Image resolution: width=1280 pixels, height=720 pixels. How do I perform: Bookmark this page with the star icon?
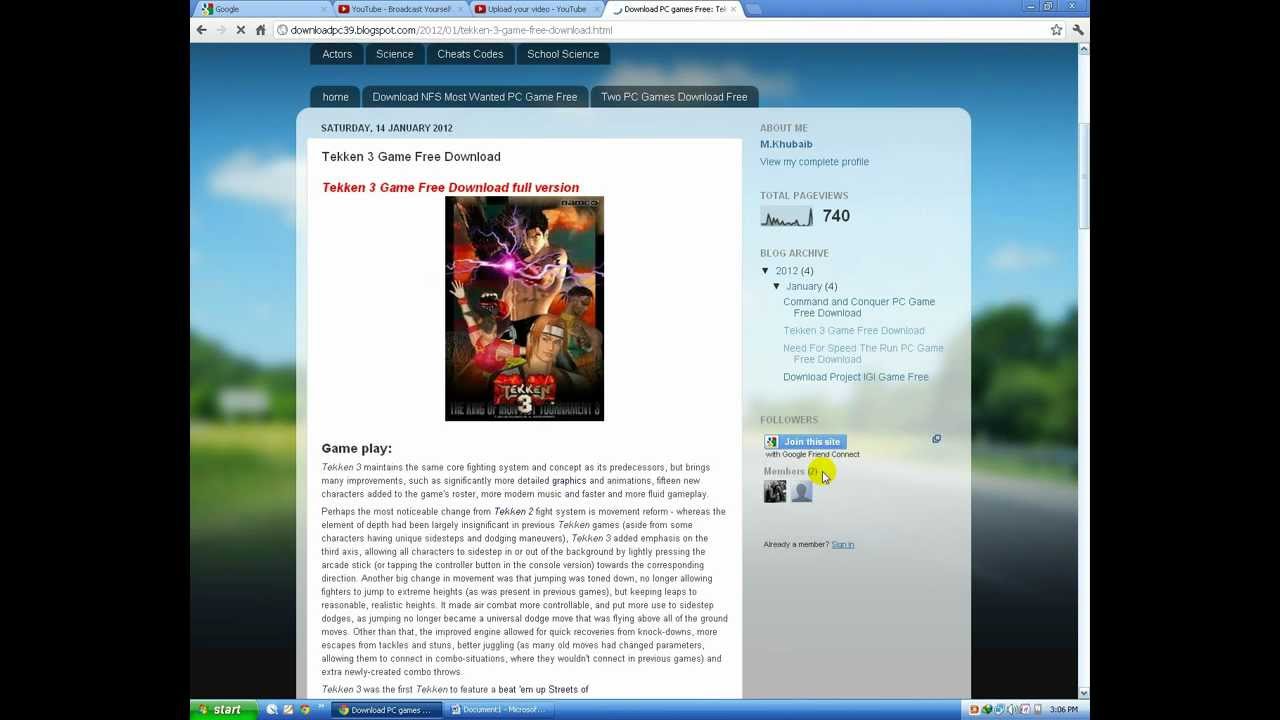(x=1056, y=30)
